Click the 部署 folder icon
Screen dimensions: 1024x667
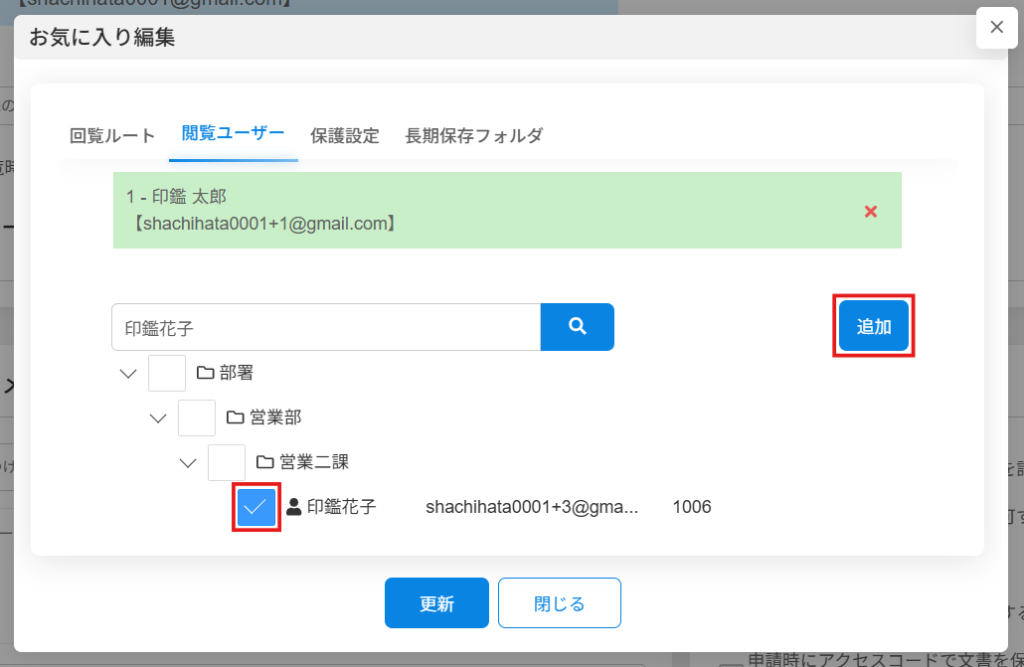coord(205,373)
